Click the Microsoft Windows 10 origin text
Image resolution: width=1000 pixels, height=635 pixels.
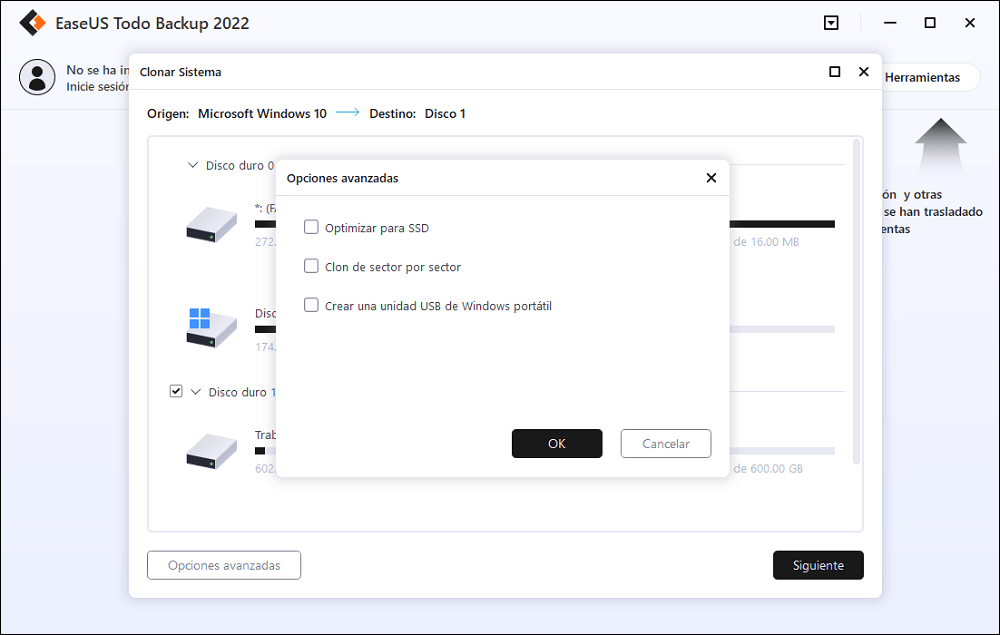point(262,113)
